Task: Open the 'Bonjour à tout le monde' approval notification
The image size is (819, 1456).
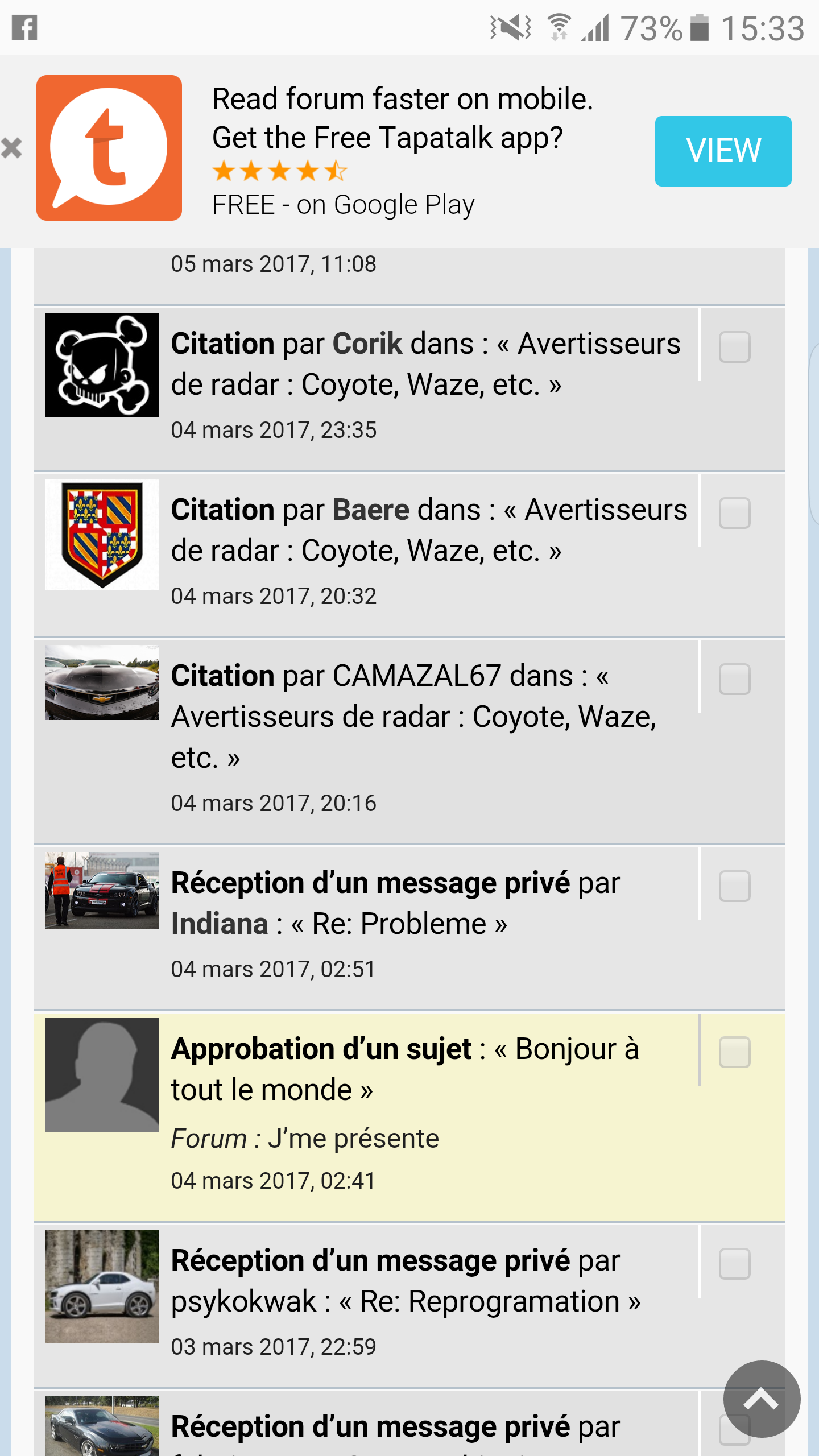Action: click(x=405, y=1069)
